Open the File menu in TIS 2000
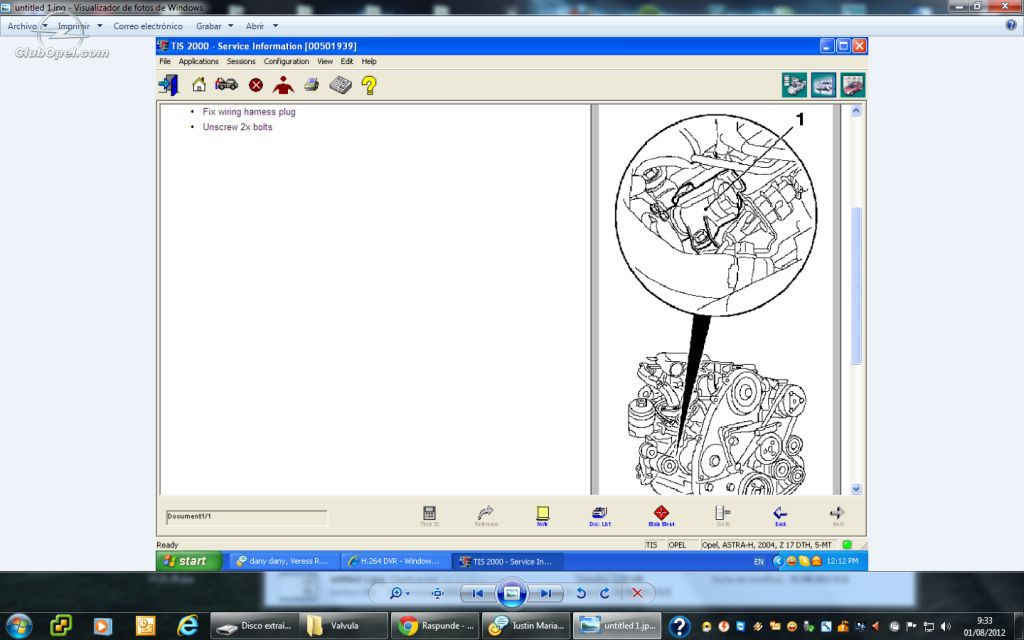The height and width of the screenshot is (640, 1024). [x=165, y=61]
